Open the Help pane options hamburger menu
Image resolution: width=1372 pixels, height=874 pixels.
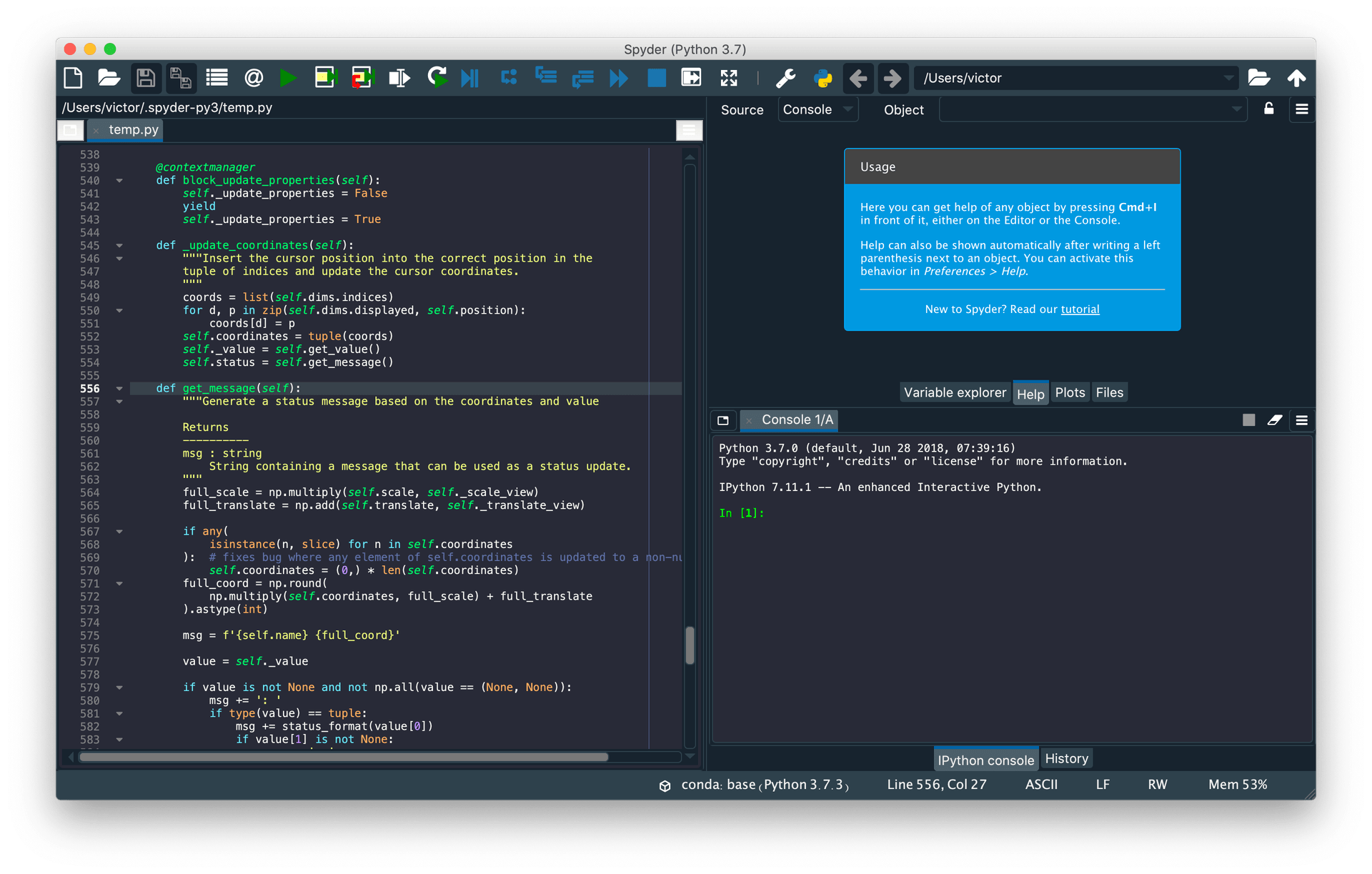pyautogui.click(x=1302, y=109)
